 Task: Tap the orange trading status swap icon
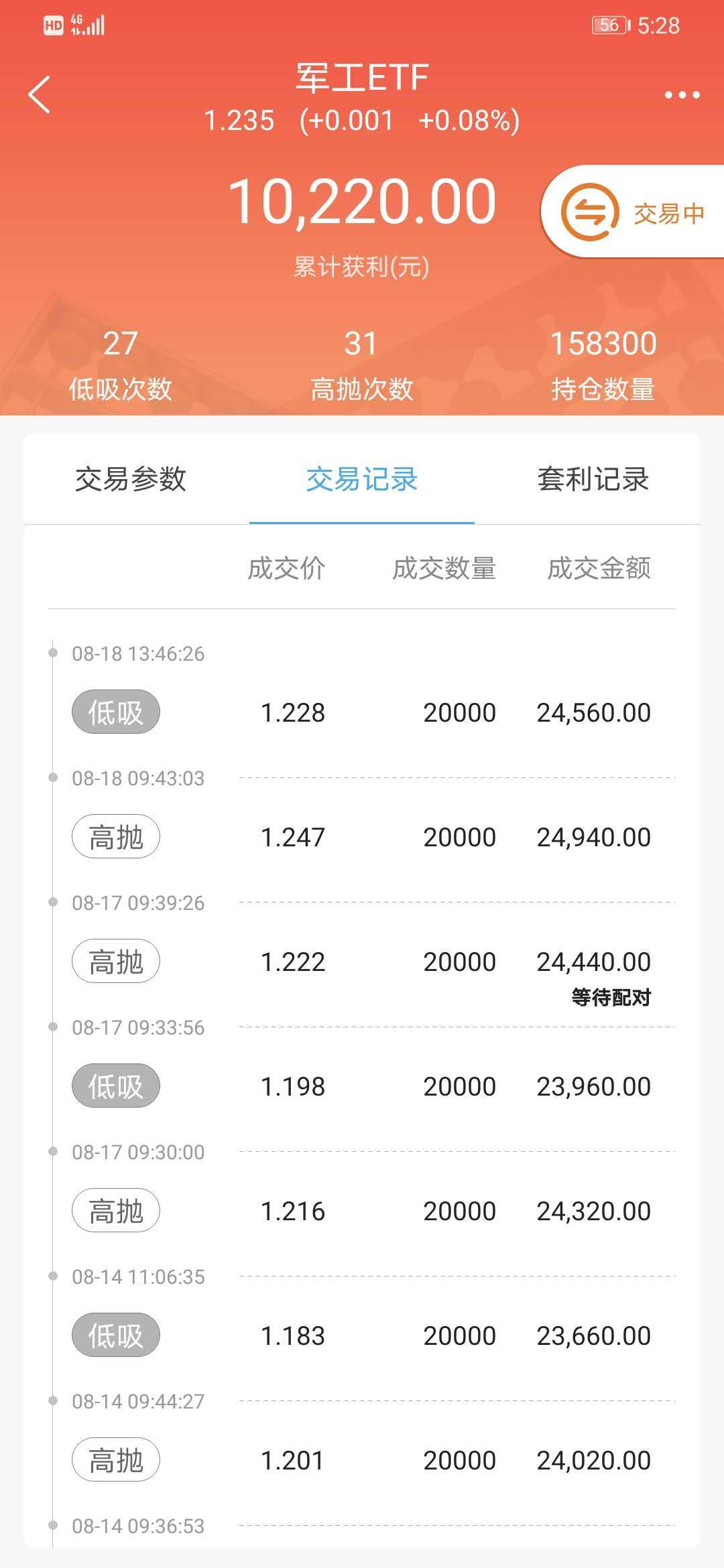click(589, 212)
